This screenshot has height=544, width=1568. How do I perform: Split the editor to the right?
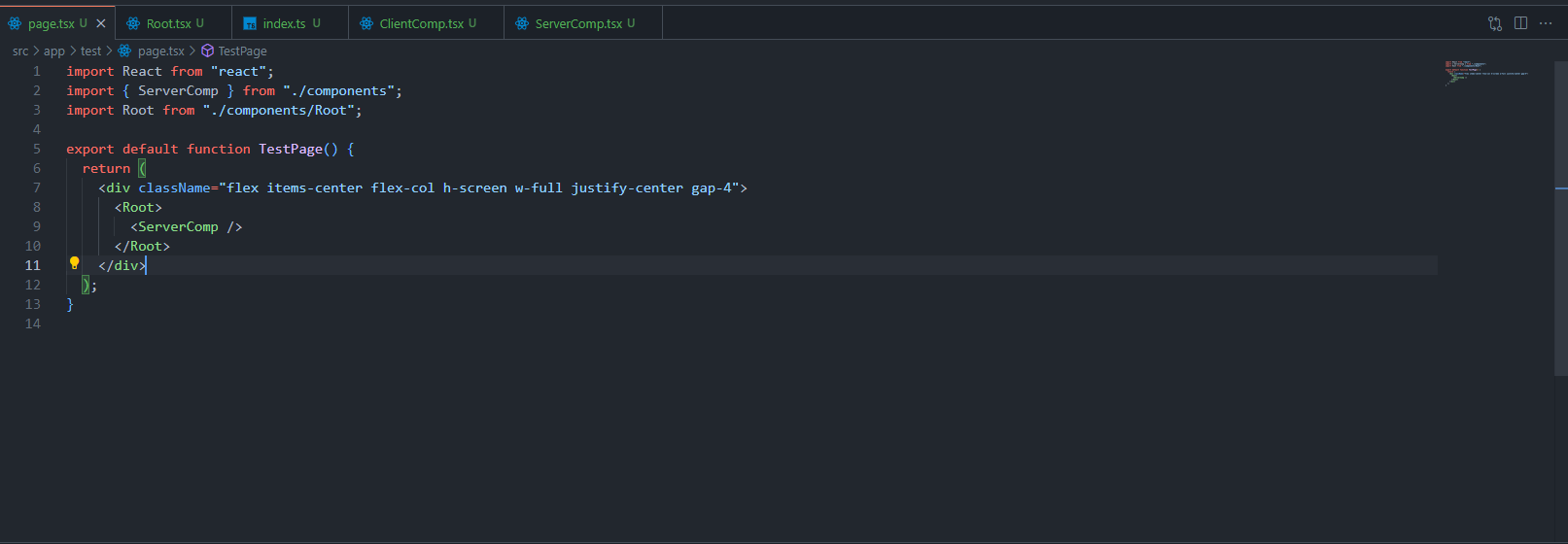coord(1520,23)
